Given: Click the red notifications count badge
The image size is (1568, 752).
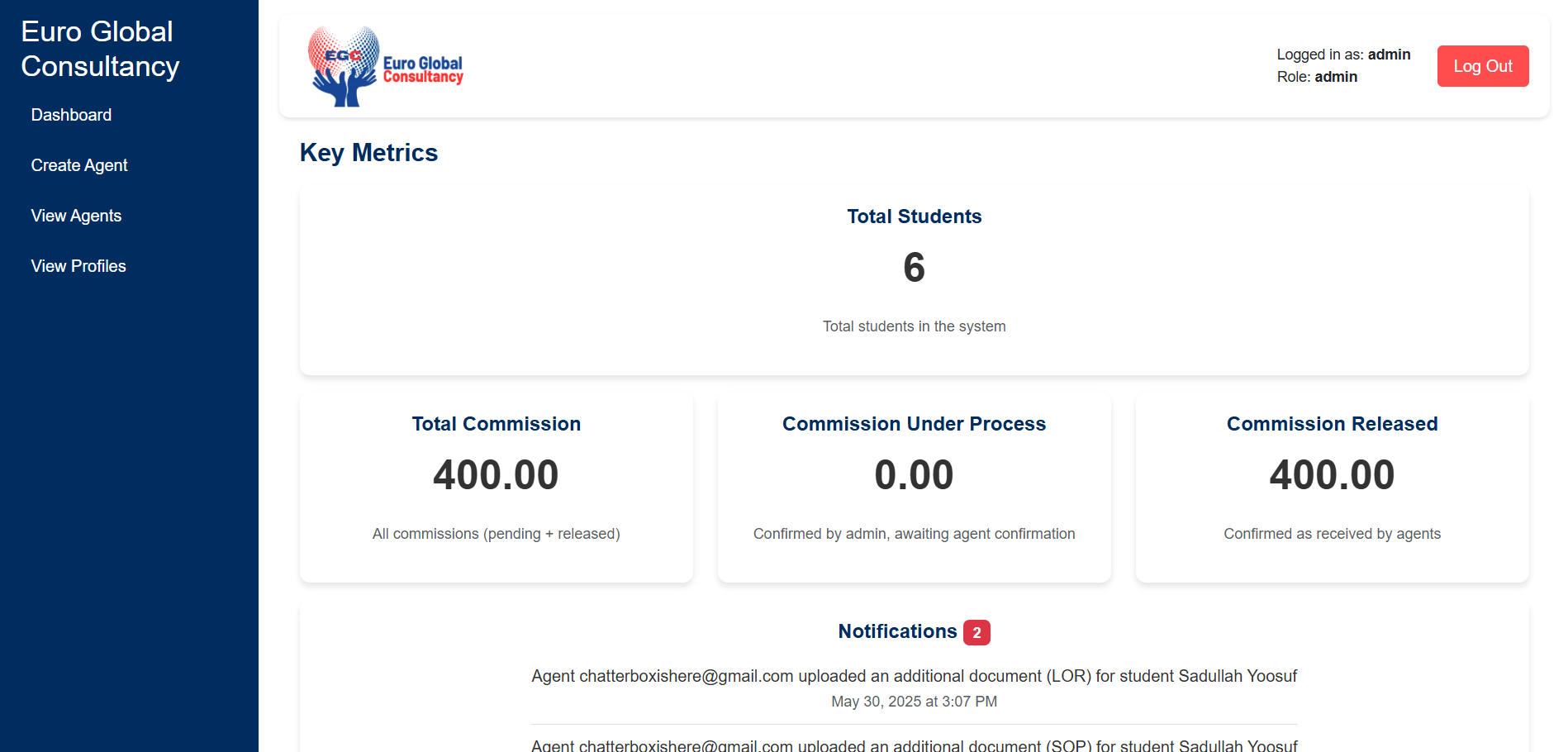Looking at the screenshot, I should coord(976,632).
